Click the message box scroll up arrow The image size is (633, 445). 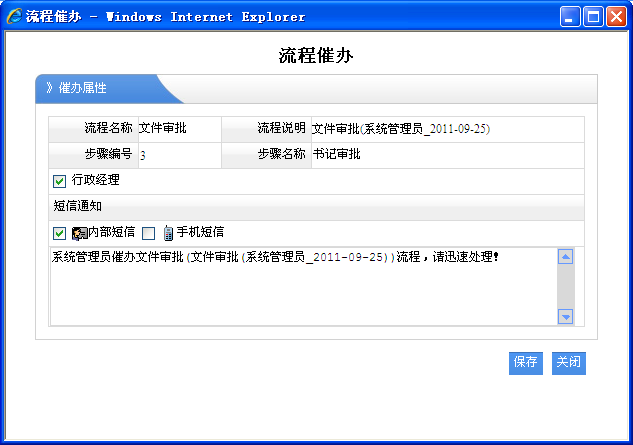pos(565,257)
